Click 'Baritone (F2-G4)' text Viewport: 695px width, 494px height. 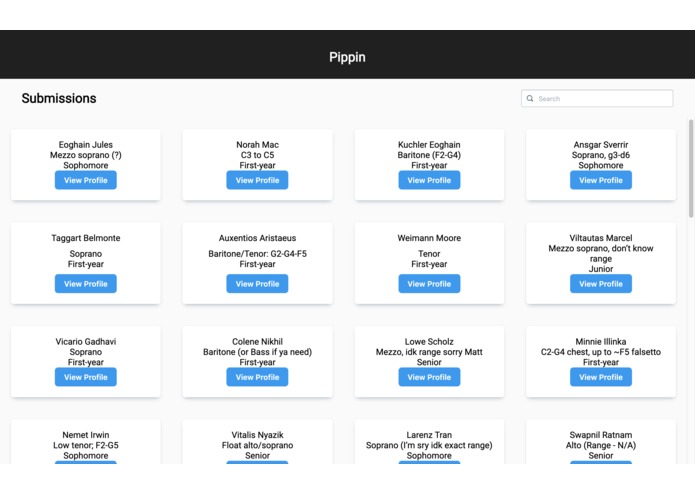pyautogui.click(x=429, y=155)
